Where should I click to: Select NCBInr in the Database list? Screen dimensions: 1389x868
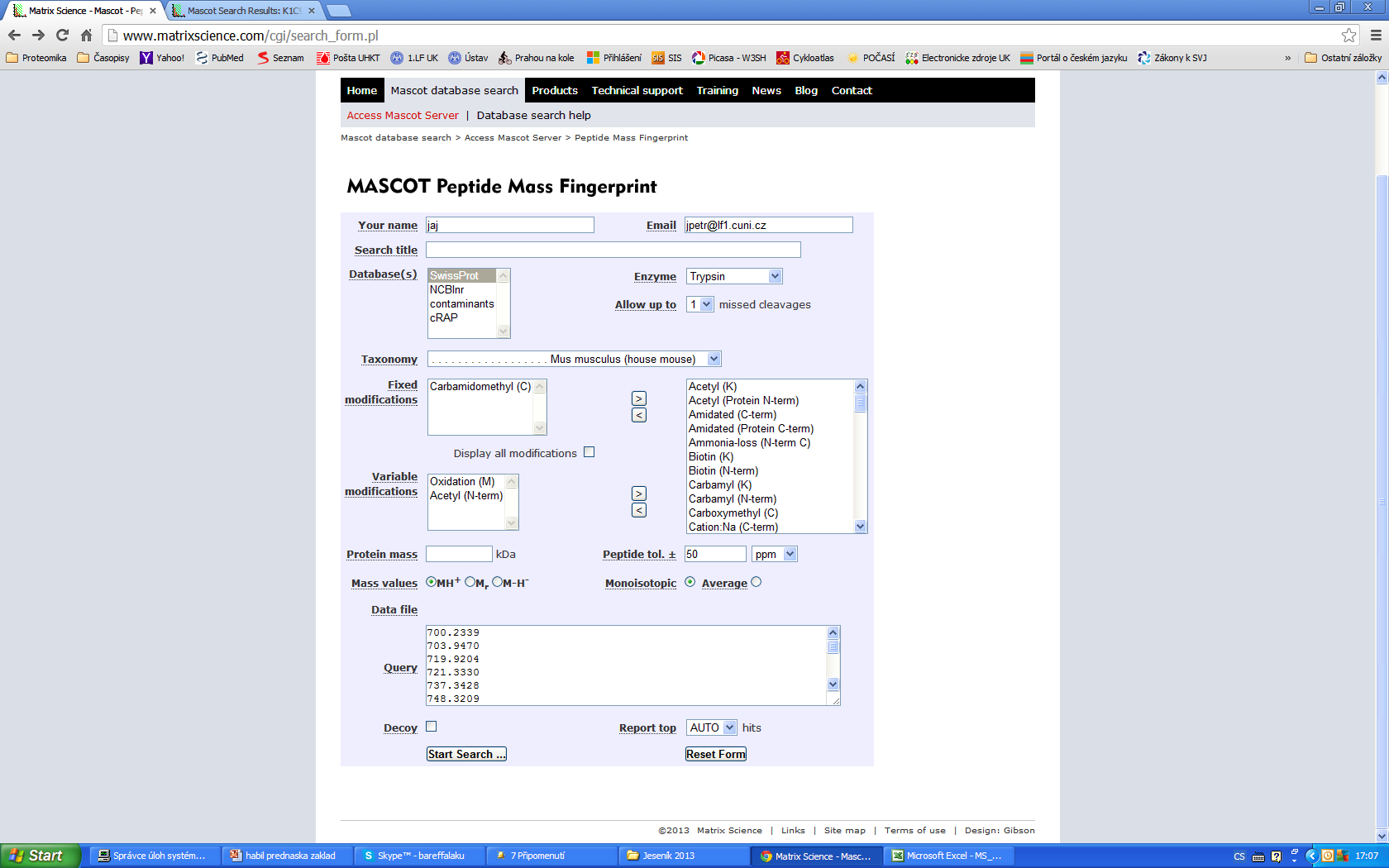[x=462, y=289]
